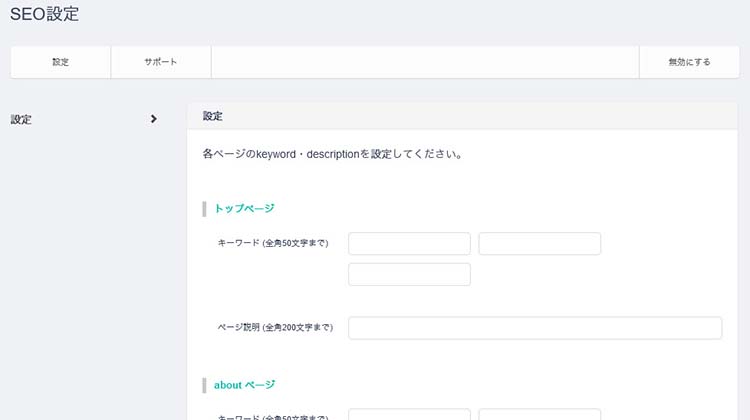Select 設定 in the left sidebar
This screenshot has width=750, height=420.
click(22, 120)
